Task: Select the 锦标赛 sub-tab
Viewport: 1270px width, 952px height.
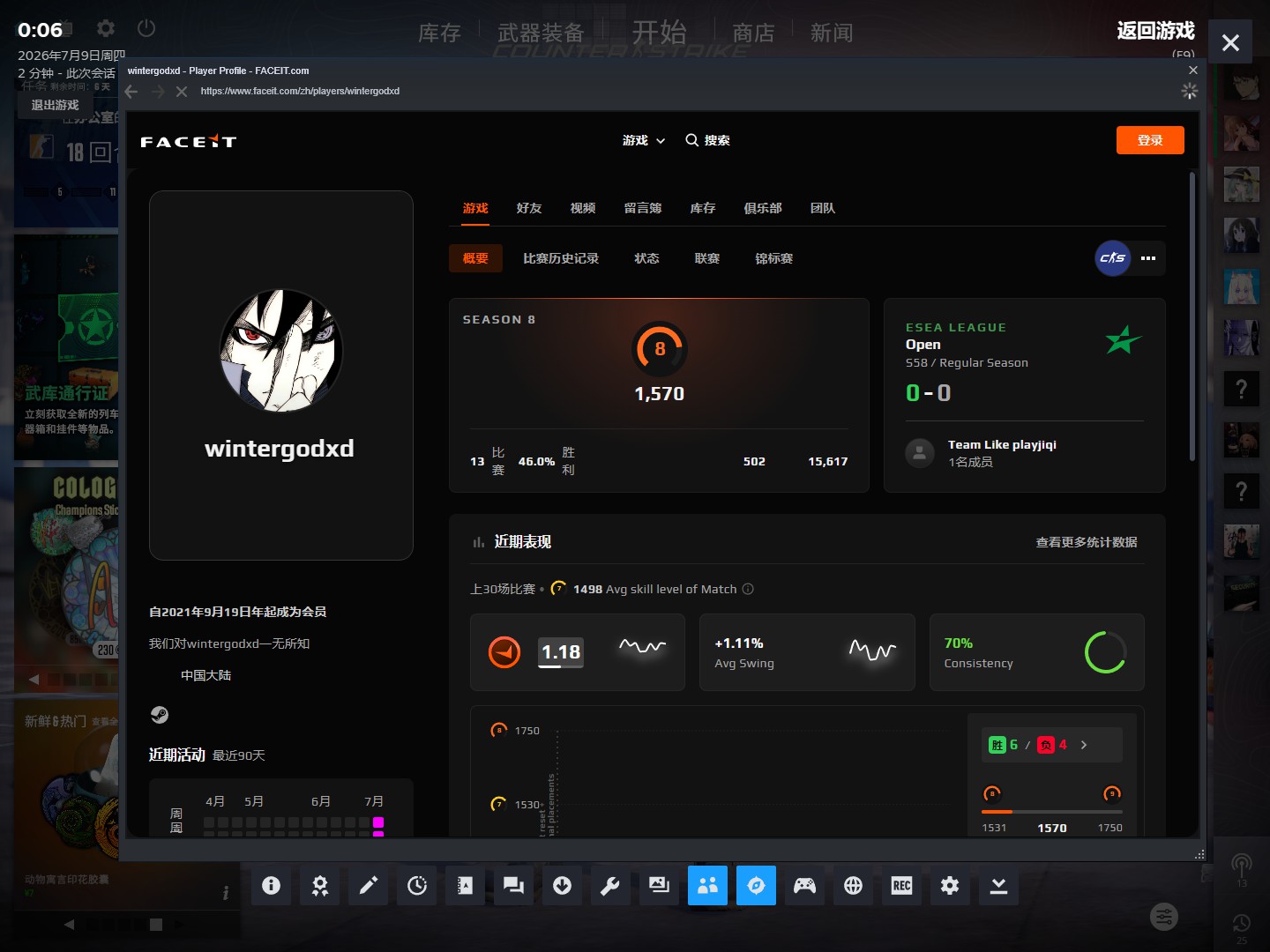Action: pyautogui.click(x=774, y=258)
